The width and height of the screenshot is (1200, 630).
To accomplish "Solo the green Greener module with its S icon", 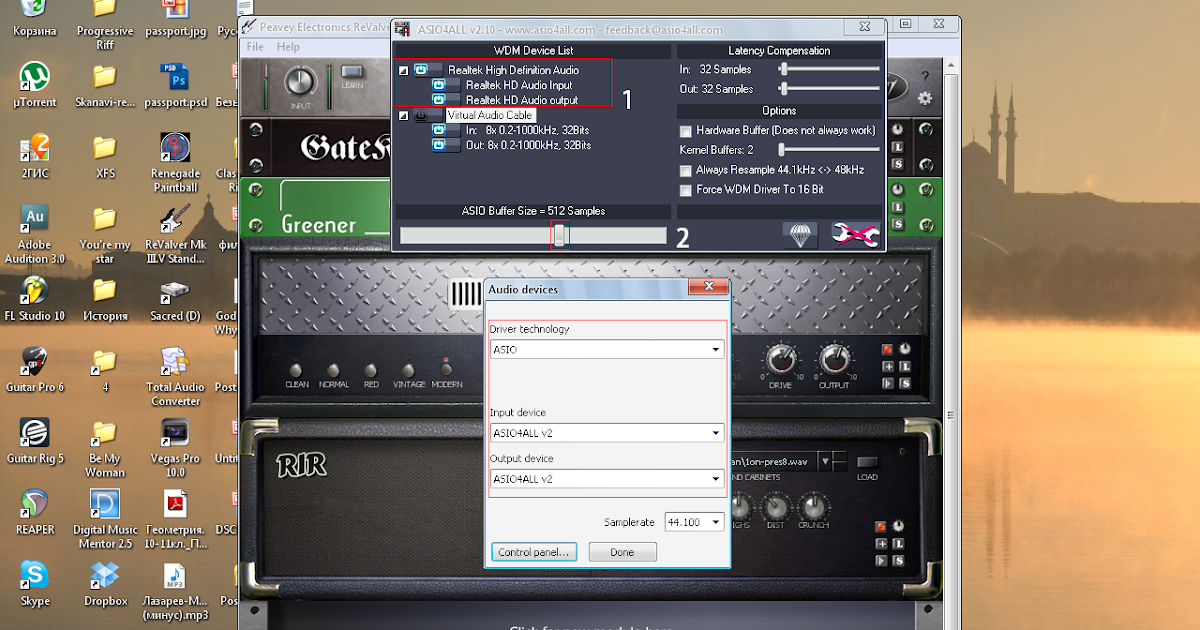I will [899, 223].
